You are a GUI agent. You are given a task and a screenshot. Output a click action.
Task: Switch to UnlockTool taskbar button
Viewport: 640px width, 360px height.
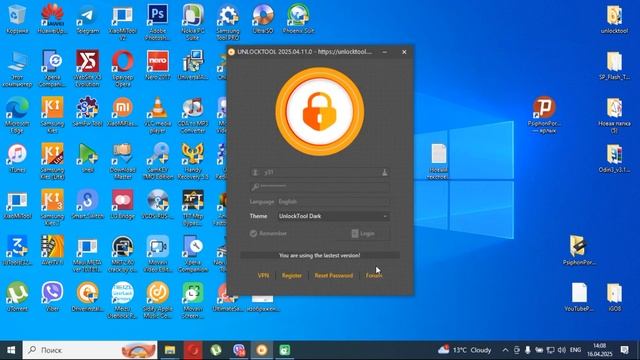262,350
